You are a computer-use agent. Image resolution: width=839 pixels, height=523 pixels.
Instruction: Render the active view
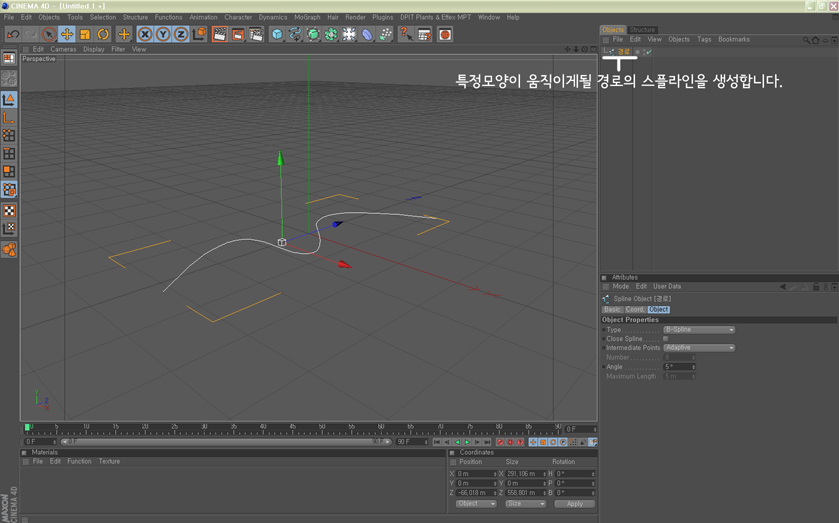[220, 34]
